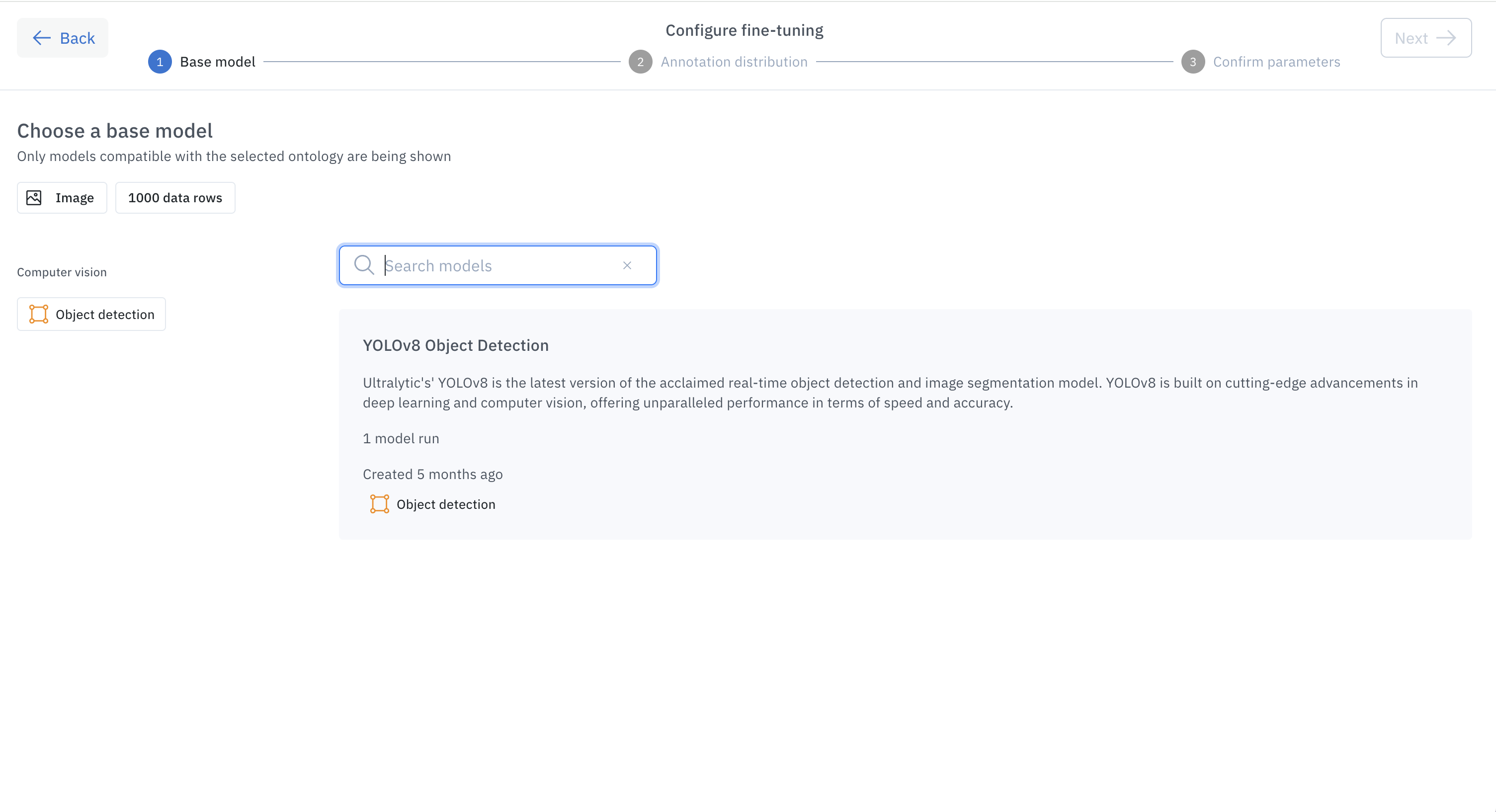1496x812 pixels.
Task: Filter by Object detection under Computer vision
Action: 91,314
